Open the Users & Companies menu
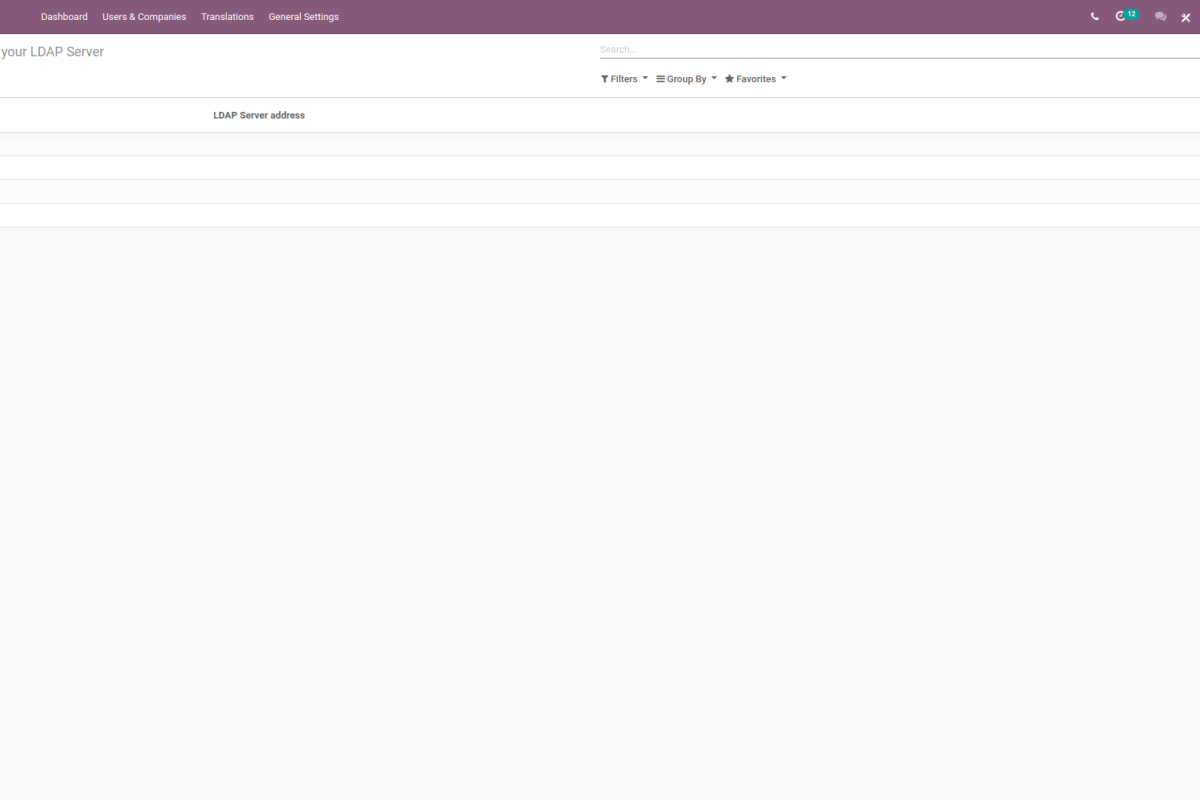1200x800 pixels. tap(144, 17)
